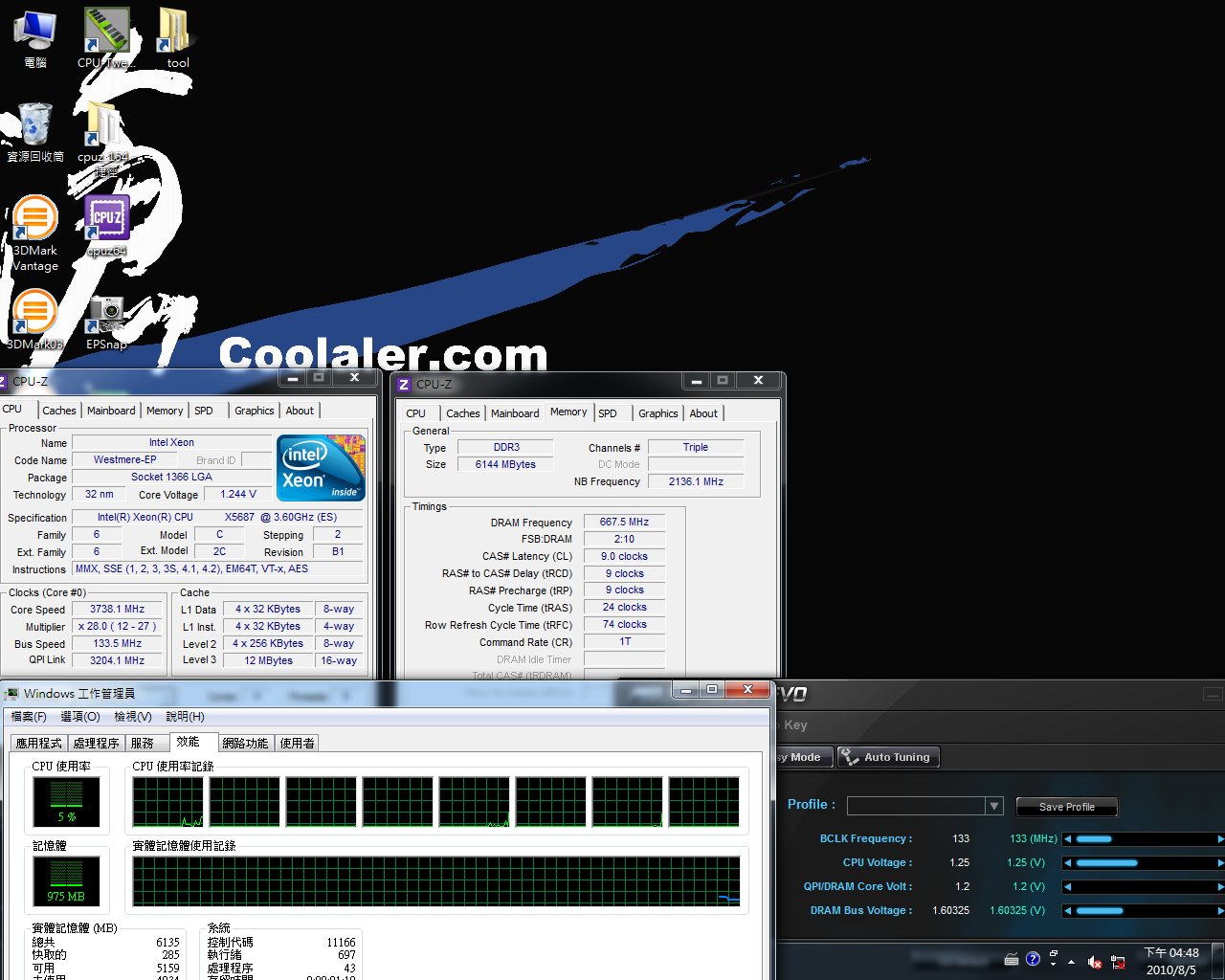Click the CPU Voltage slider track
Screen dimensions: 1225x980
tap(1145, 863)
